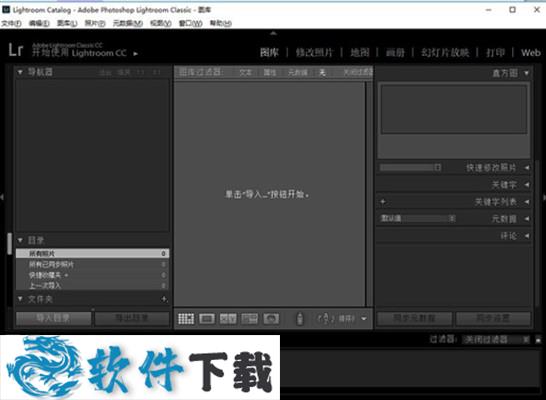The image size is (546, 400).
Task: Open the 元数据(M) menu
Action: [x=127, y=23]
